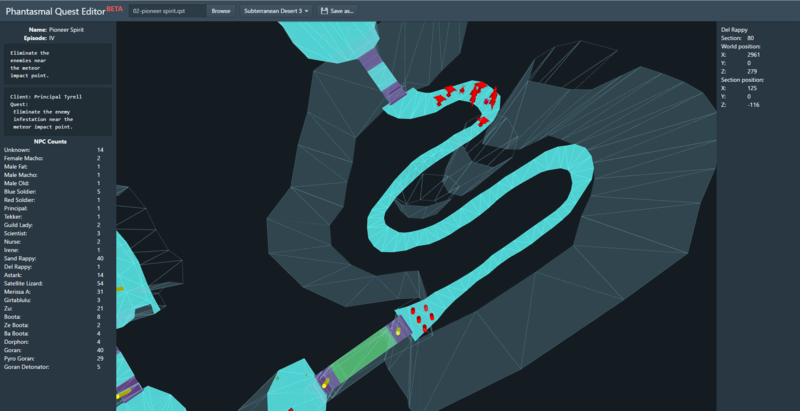Click the Scientist count row
Viewport: 800px width, 411px height.
[x=54, y=233]
